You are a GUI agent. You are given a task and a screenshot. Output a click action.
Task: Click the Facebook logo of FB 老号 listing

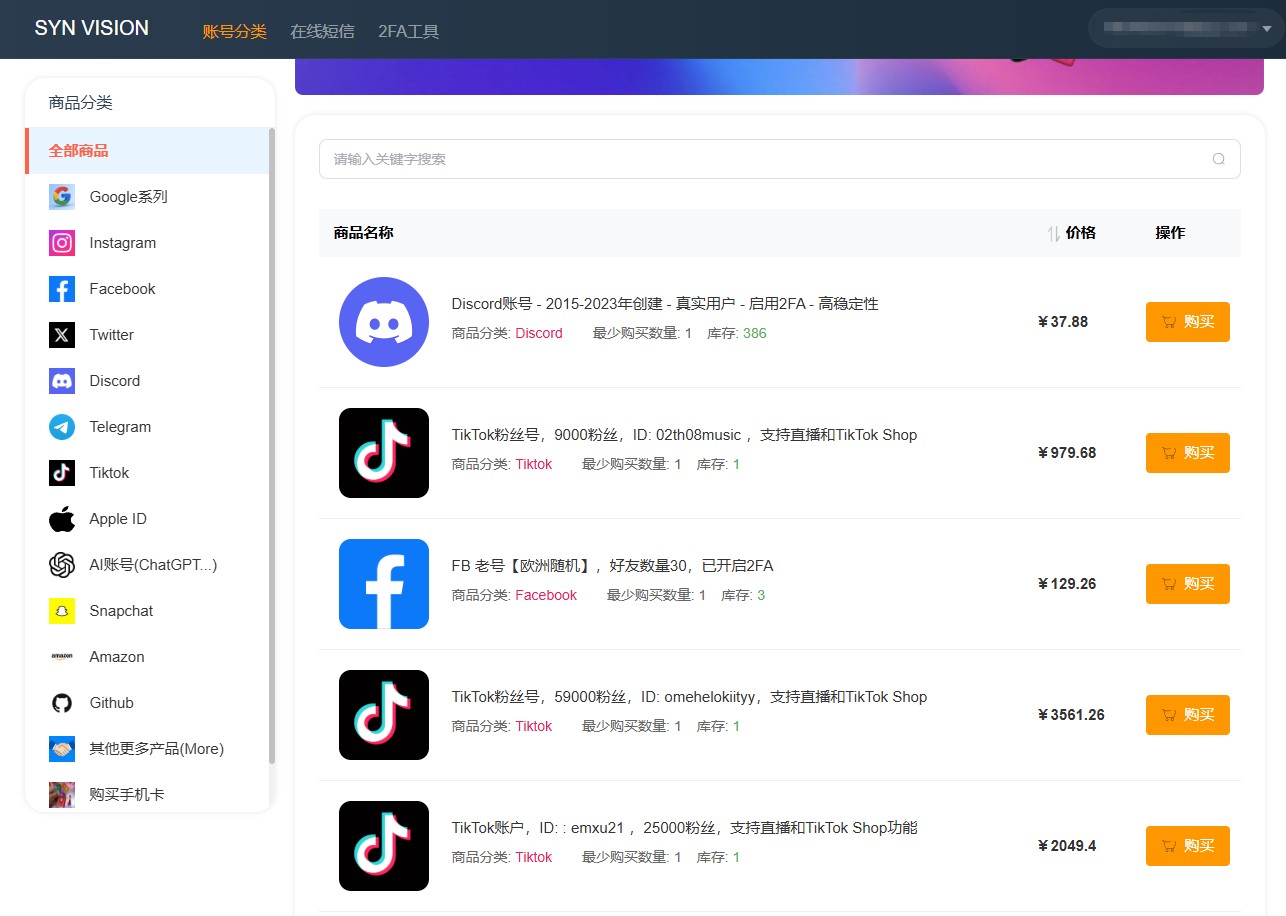(x=384, y=584)
